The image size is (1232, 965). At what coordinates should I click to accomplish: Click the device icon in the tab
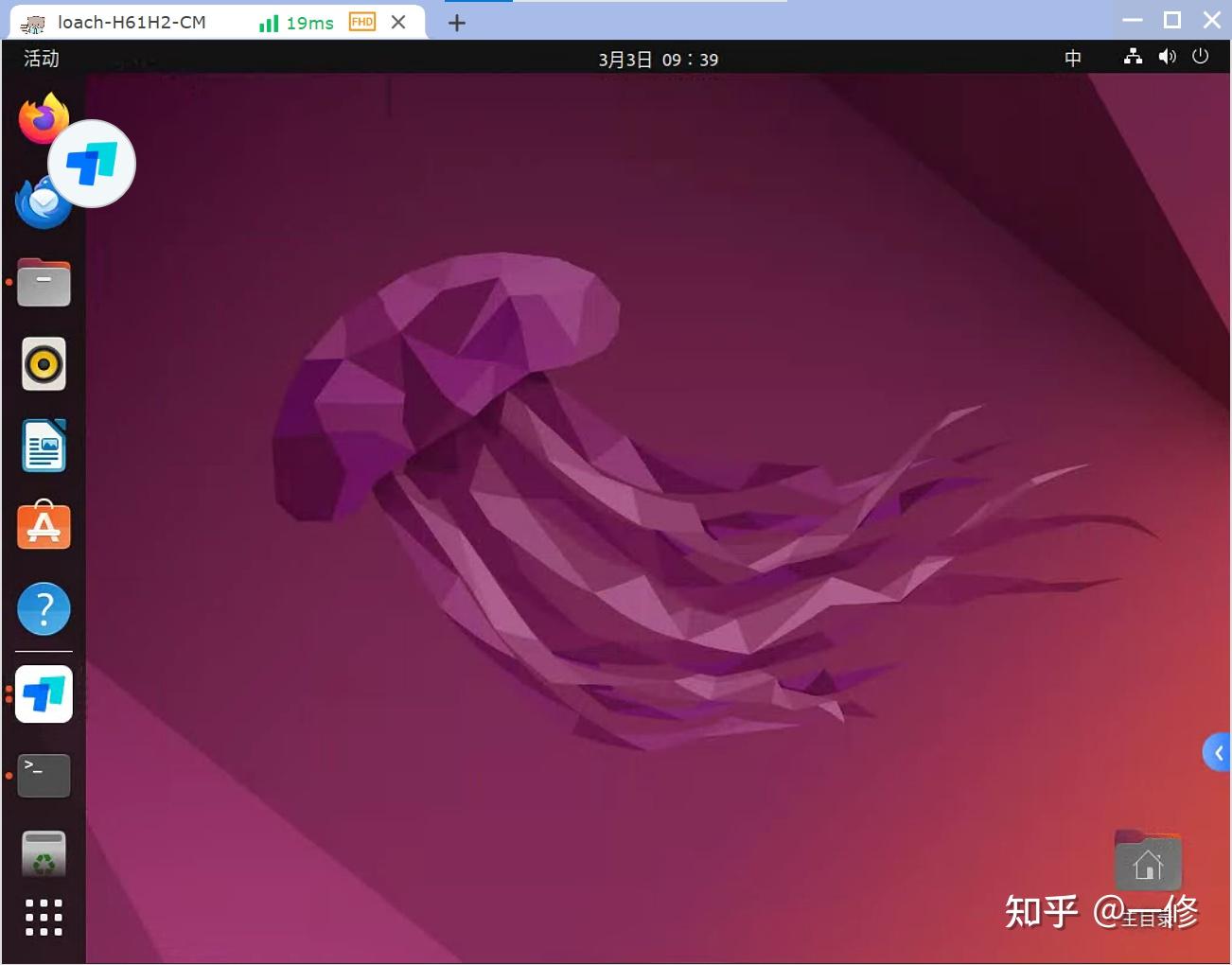[33, 24]
